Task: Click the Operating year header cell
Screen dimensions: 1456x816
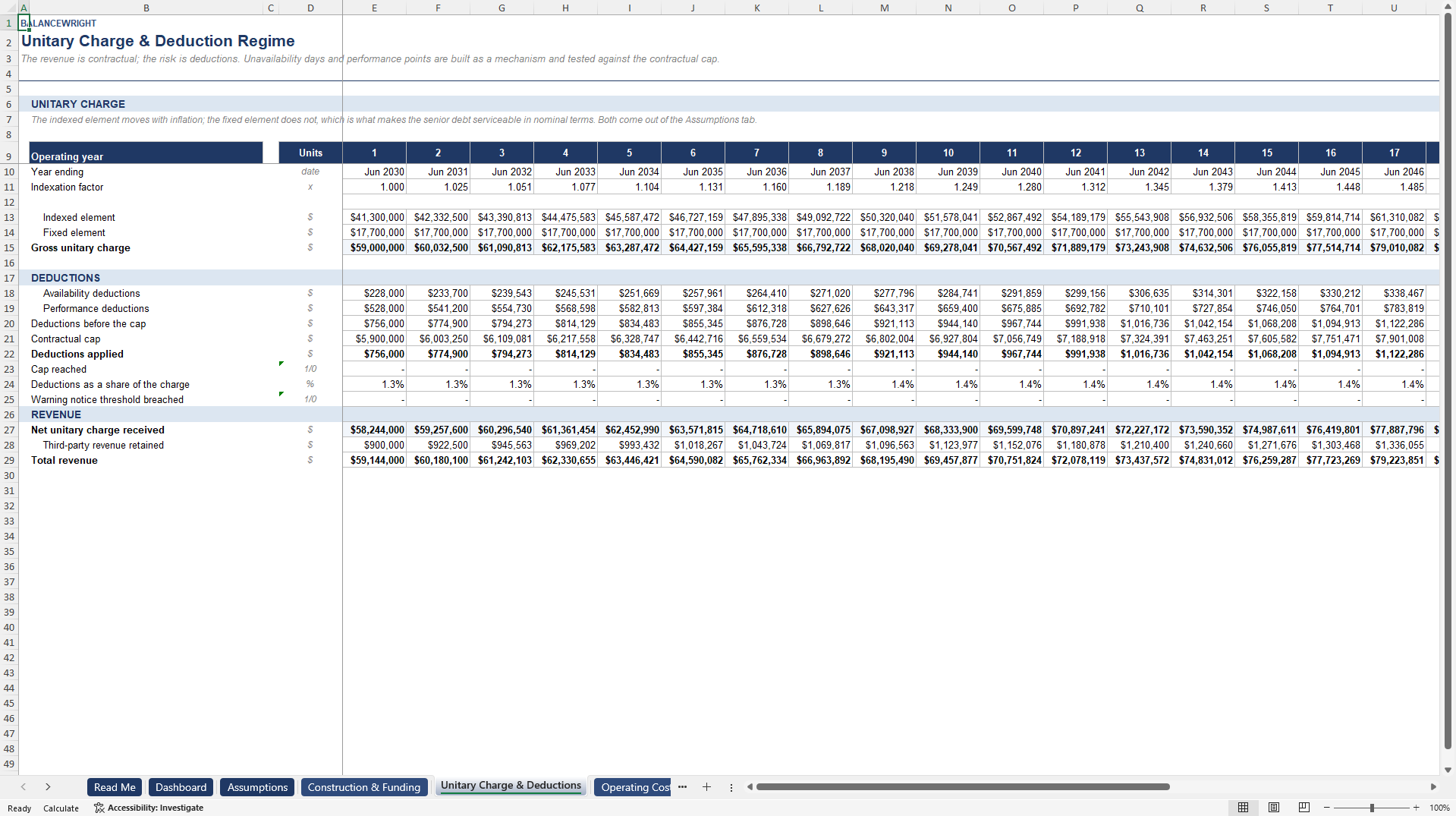Action: [x=146, y=153]
